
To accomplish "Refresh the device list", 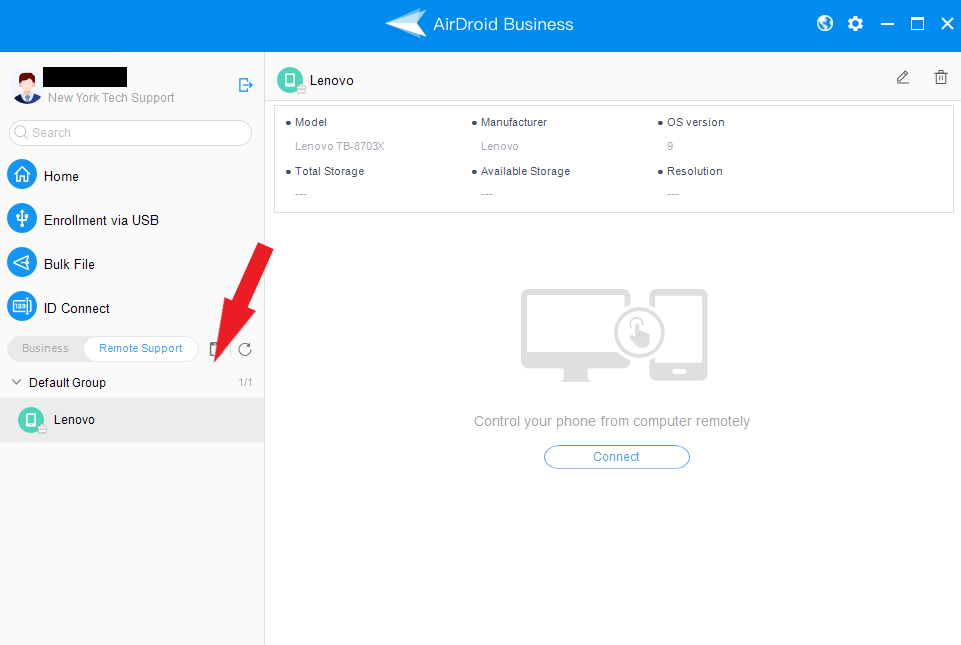I will 245,349.
